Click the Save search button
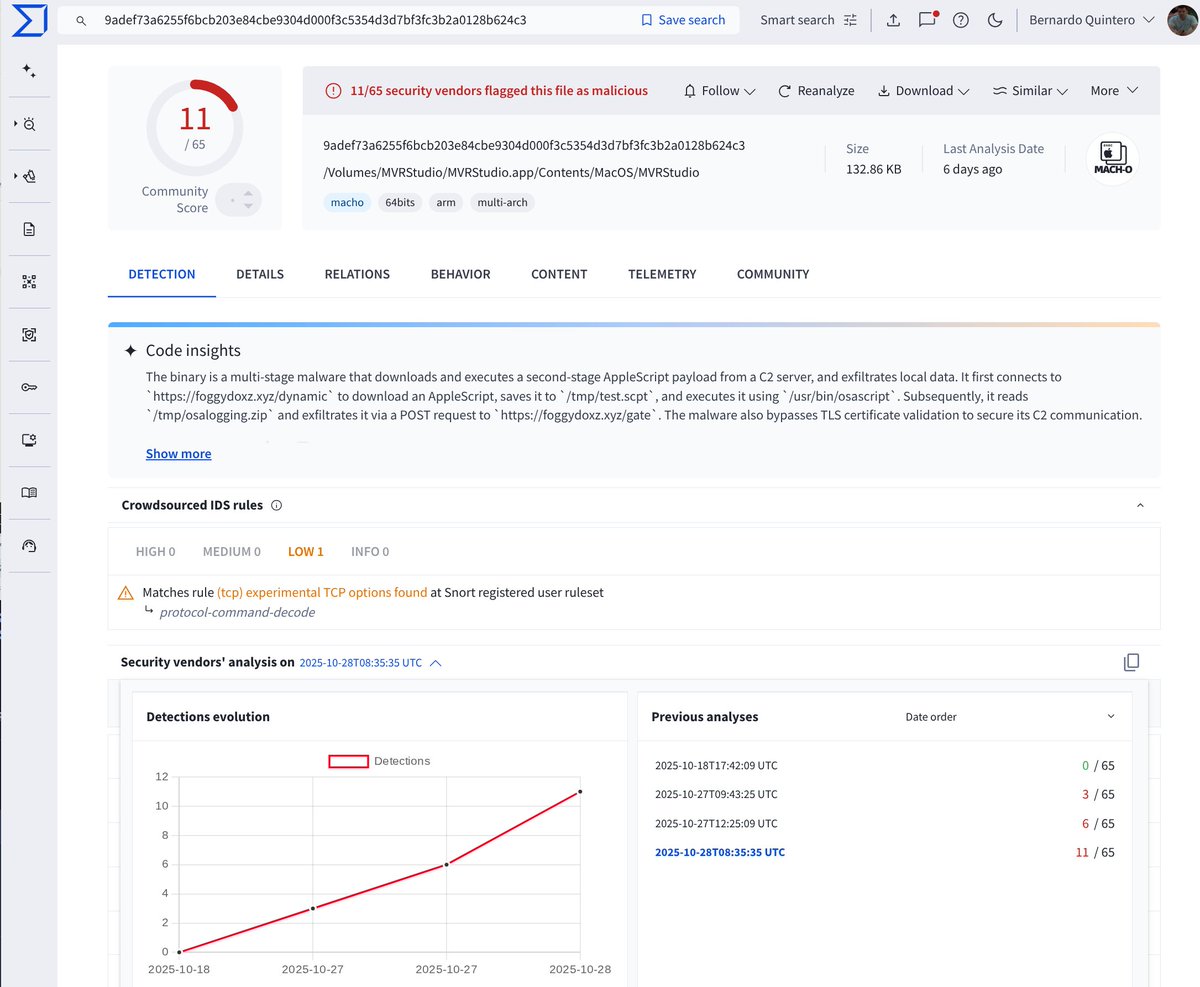Screen dimensions: 1200x987 pos(683,20)
